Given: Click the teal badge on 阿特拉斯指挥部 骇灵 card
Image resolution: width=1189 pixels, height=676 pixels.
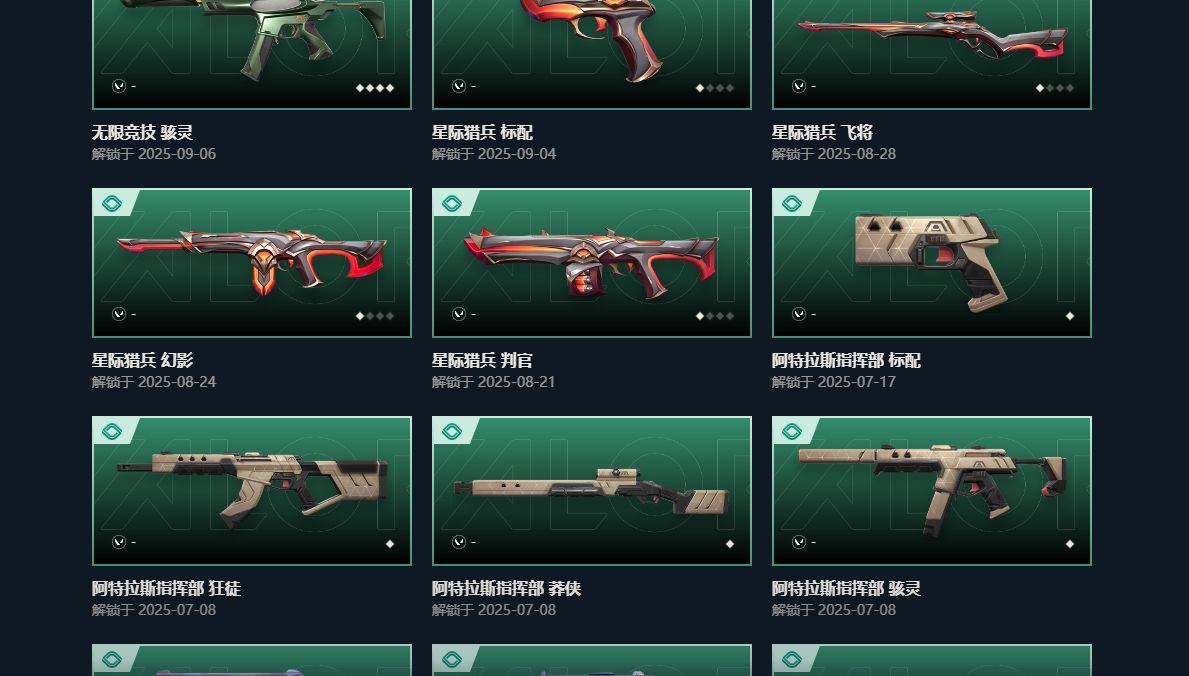Looking at the screenshot, I should coord(792,431).
